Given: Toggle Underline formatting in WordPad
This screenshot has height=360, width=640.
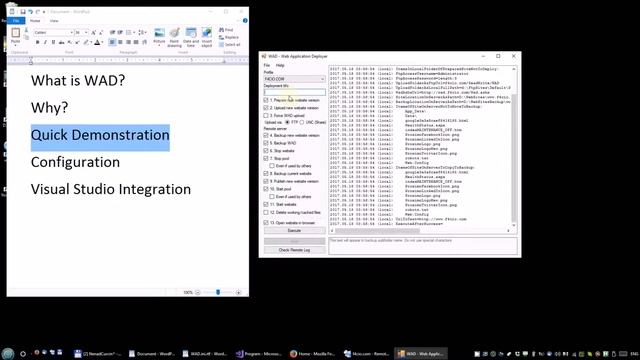Looking at the screenshot, I should (53, 42).
